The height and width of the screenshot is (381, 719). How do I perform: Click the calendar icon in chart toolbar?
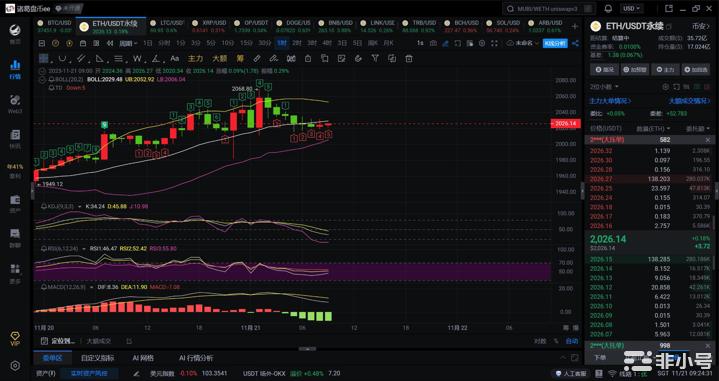(83, 43)
